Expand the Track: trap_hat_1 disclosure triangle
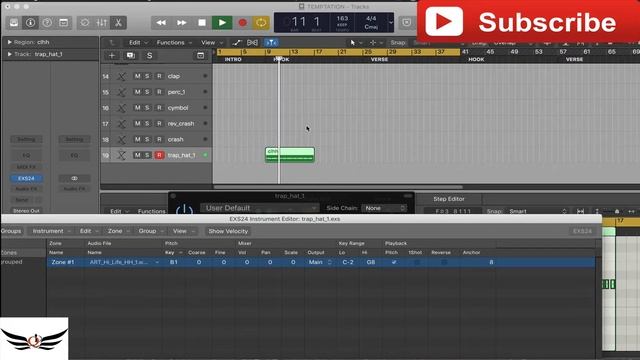This screenshot has height=360, width=640. 9,54
